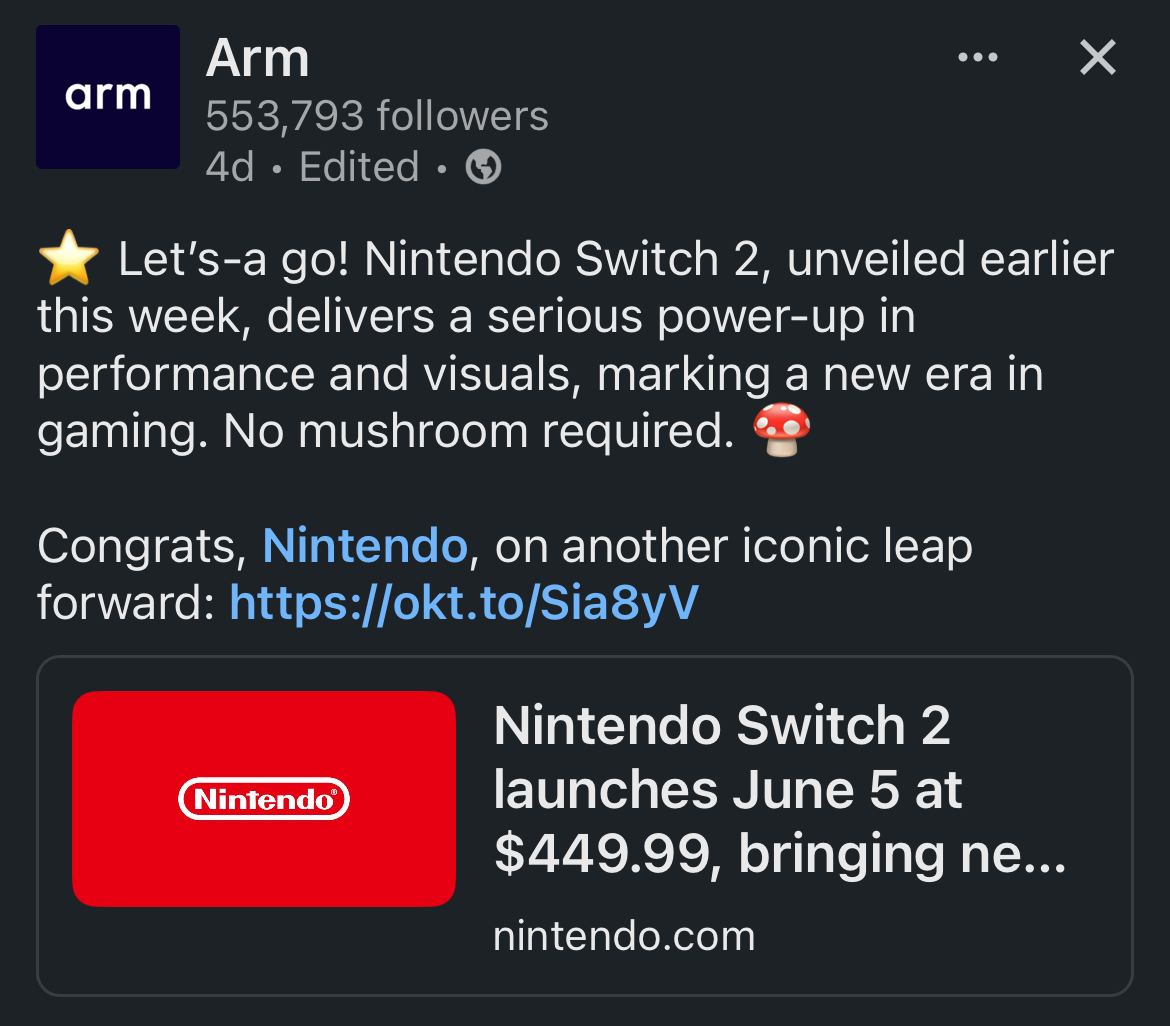Click the 553,793 followers count

coord(378,116)
